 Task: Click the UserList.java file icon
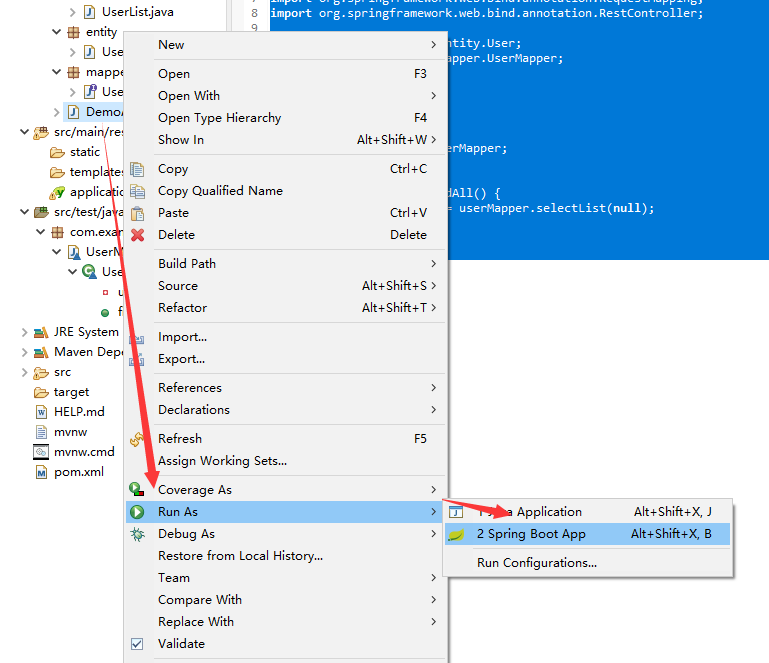(x=89, y=12)
